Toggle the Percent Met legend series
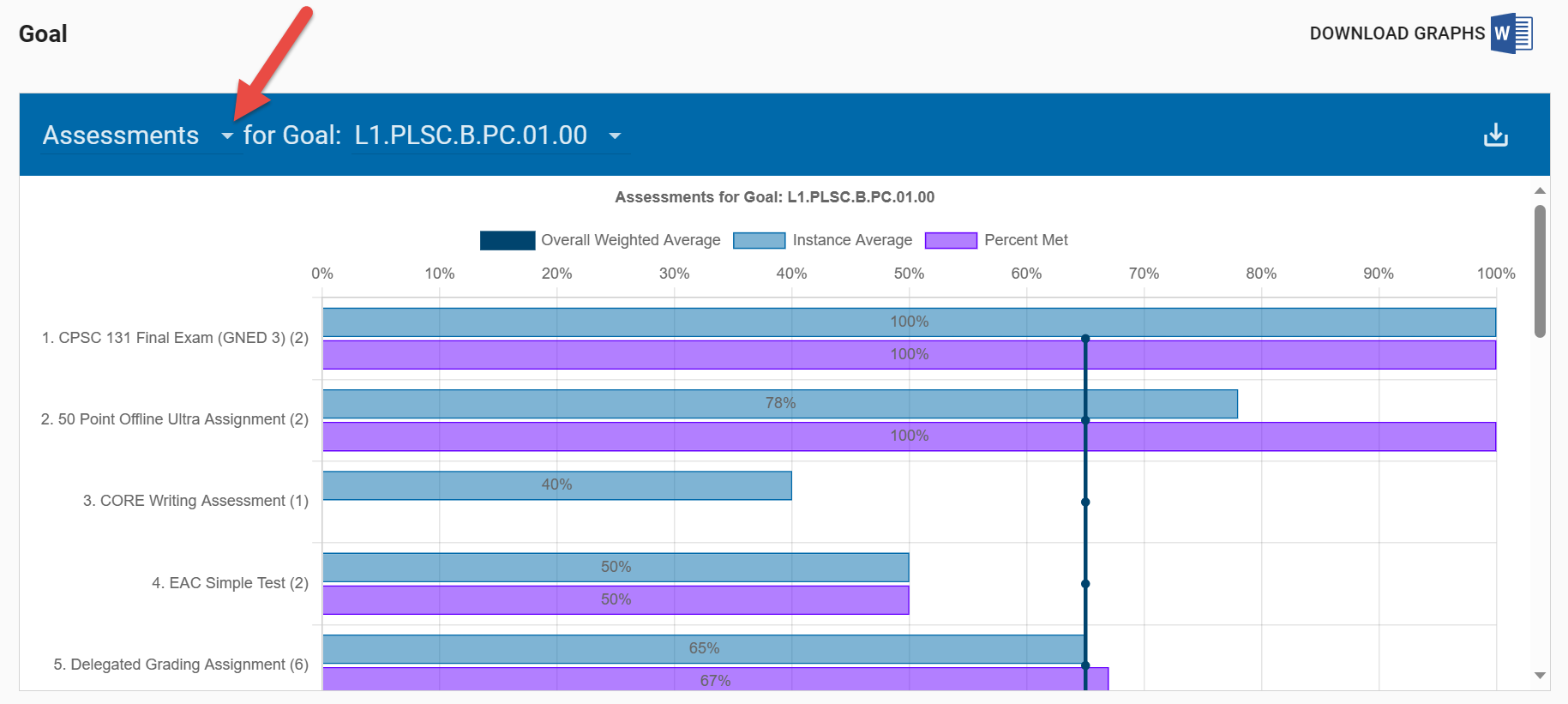This screenshot has height=704, width=1568. click(996, 240)
